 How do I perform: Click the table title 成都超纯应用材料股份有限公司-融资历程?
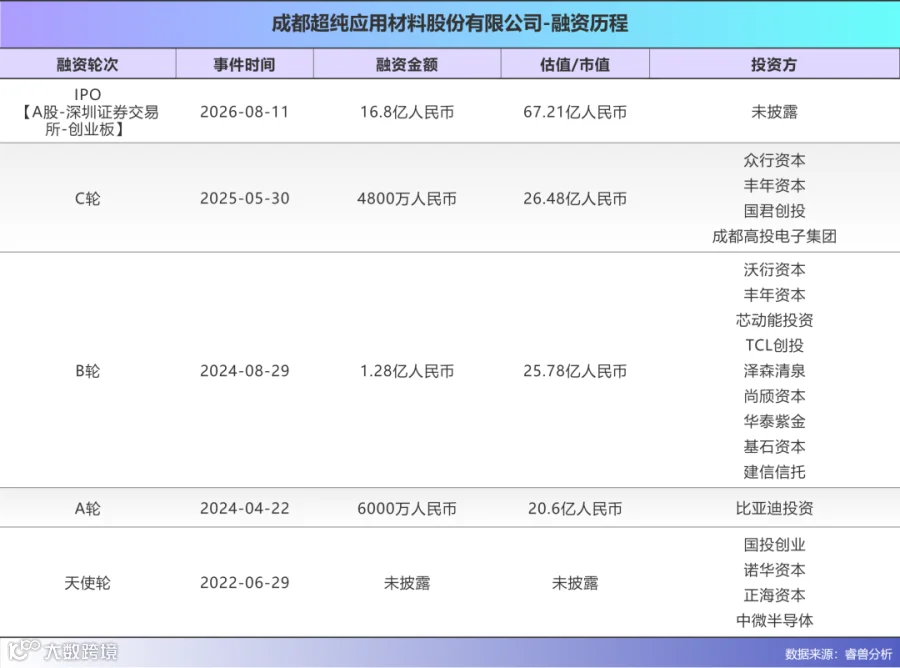[449, 24]
